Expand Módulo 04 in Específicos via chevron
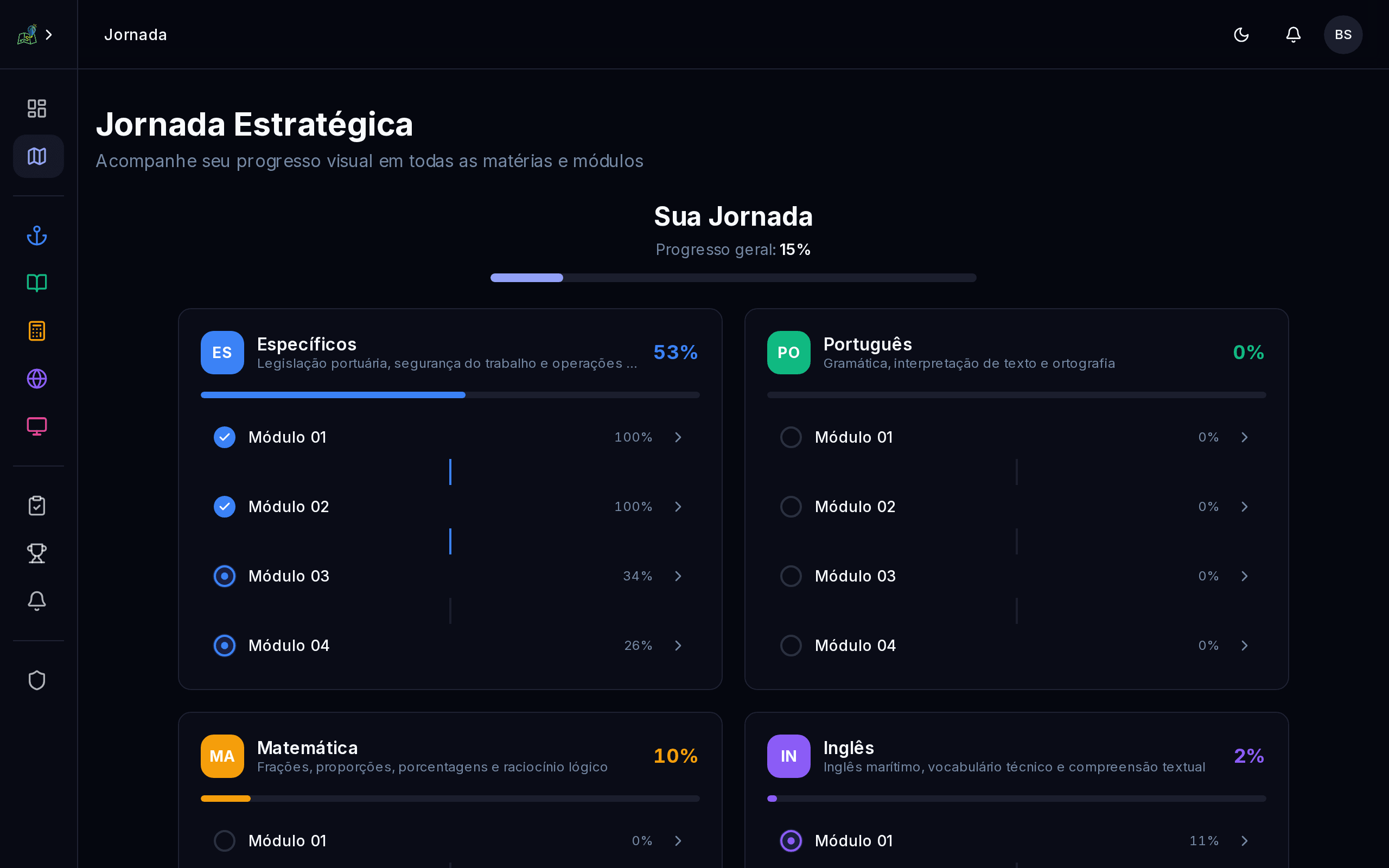The height and width of the screenshot is (868, 1389). 678,645
